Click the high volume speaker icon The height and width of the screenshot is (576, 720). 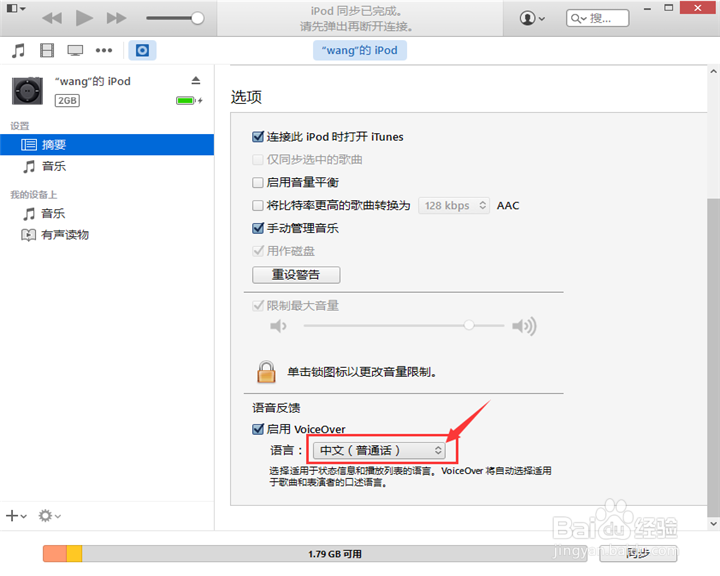coord(524,326)
